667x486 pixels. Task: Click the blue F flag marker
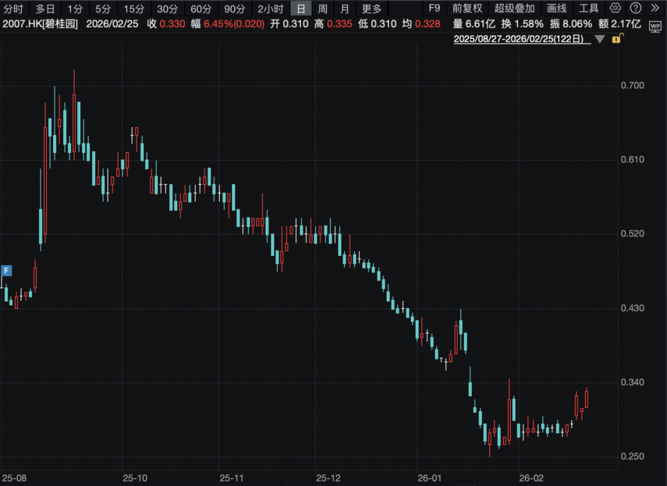[x=6, y=270]
